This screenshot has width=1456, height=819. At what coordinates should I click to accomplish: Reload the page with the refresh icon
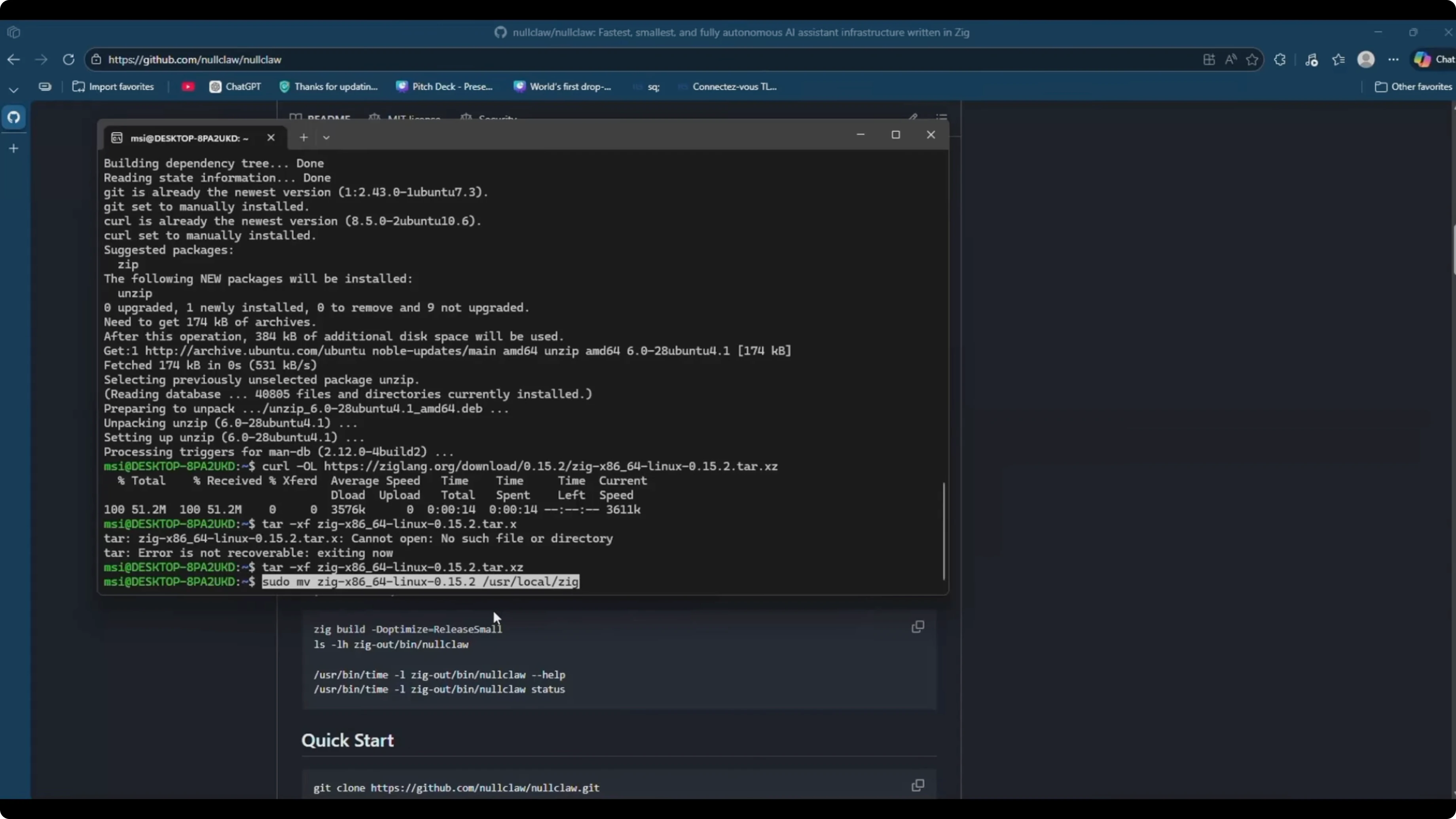point(68,59)
